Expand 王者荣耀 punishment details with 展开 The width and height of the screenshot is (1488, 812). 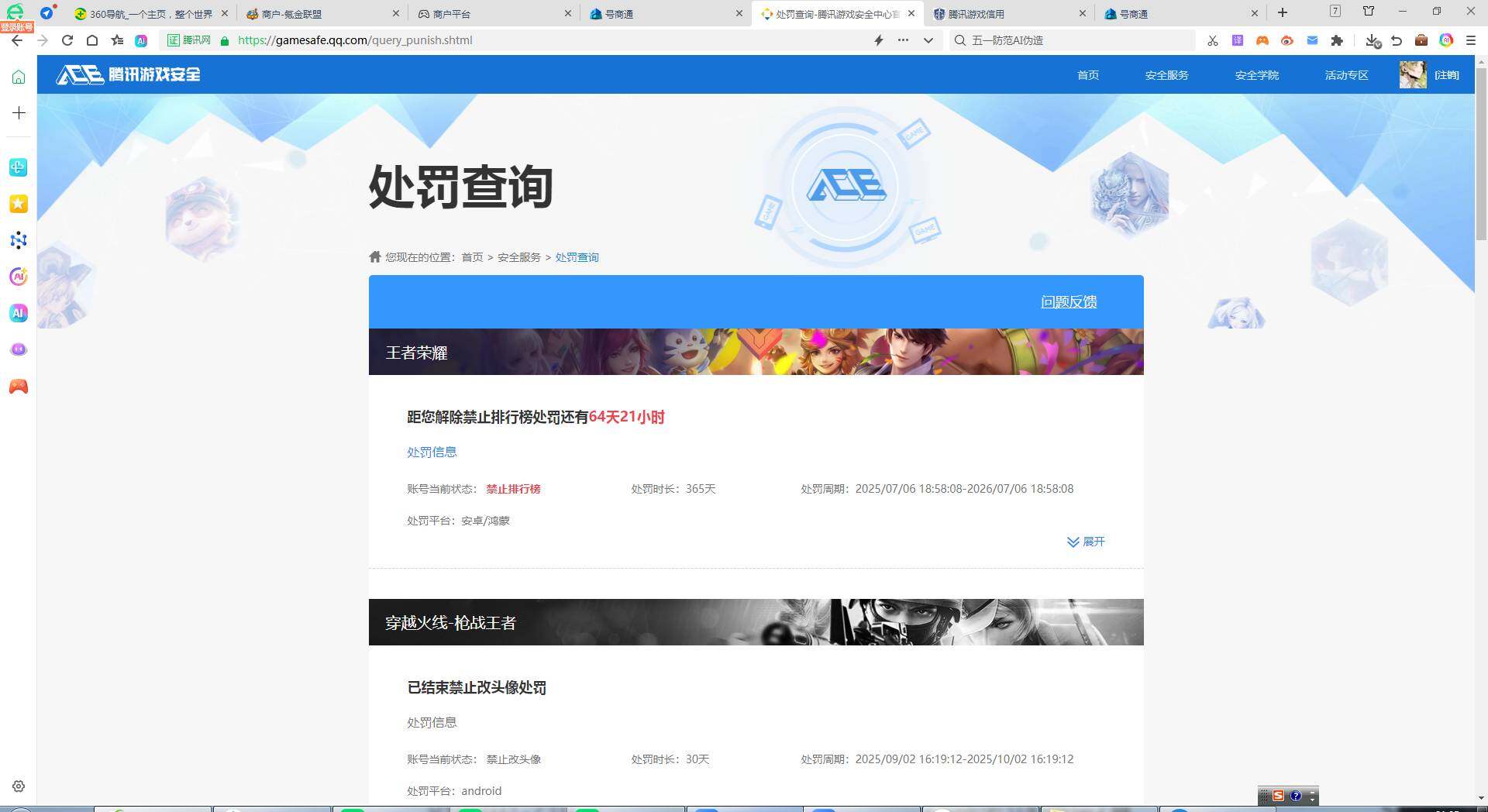pos(1086,542)
